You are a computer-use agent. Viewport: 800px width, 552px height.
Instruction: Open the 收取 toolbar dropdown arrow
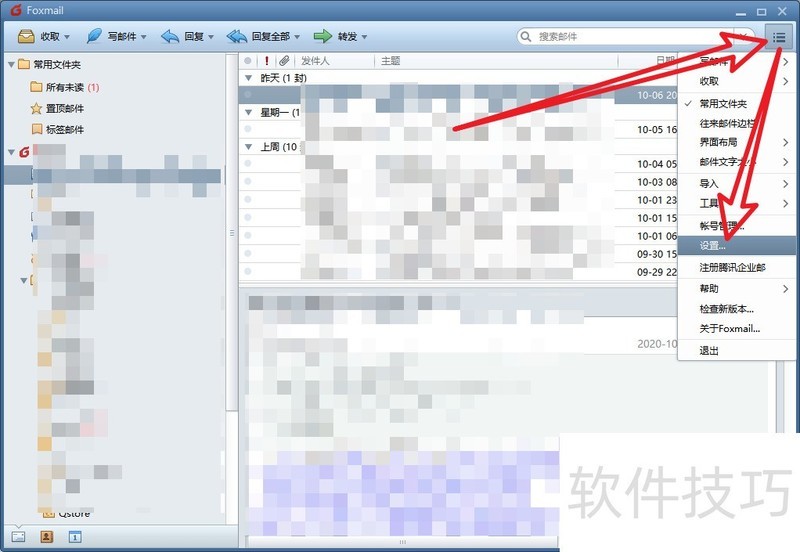(x=67, y=37)
